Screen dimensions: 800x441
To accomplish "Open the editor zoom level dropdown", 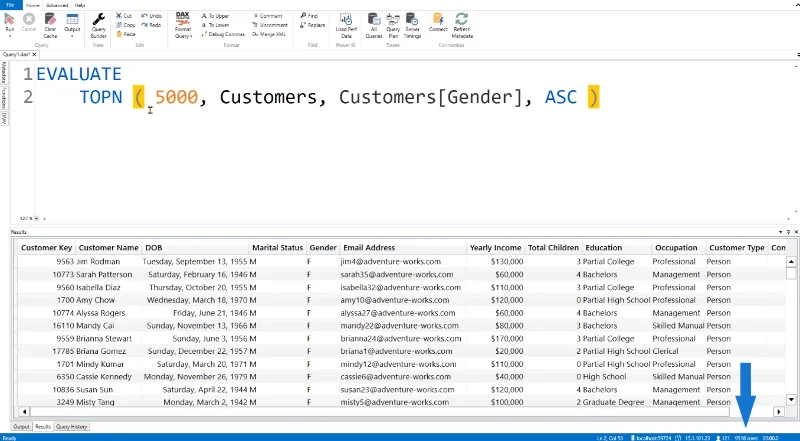I will tap(36, 218).
